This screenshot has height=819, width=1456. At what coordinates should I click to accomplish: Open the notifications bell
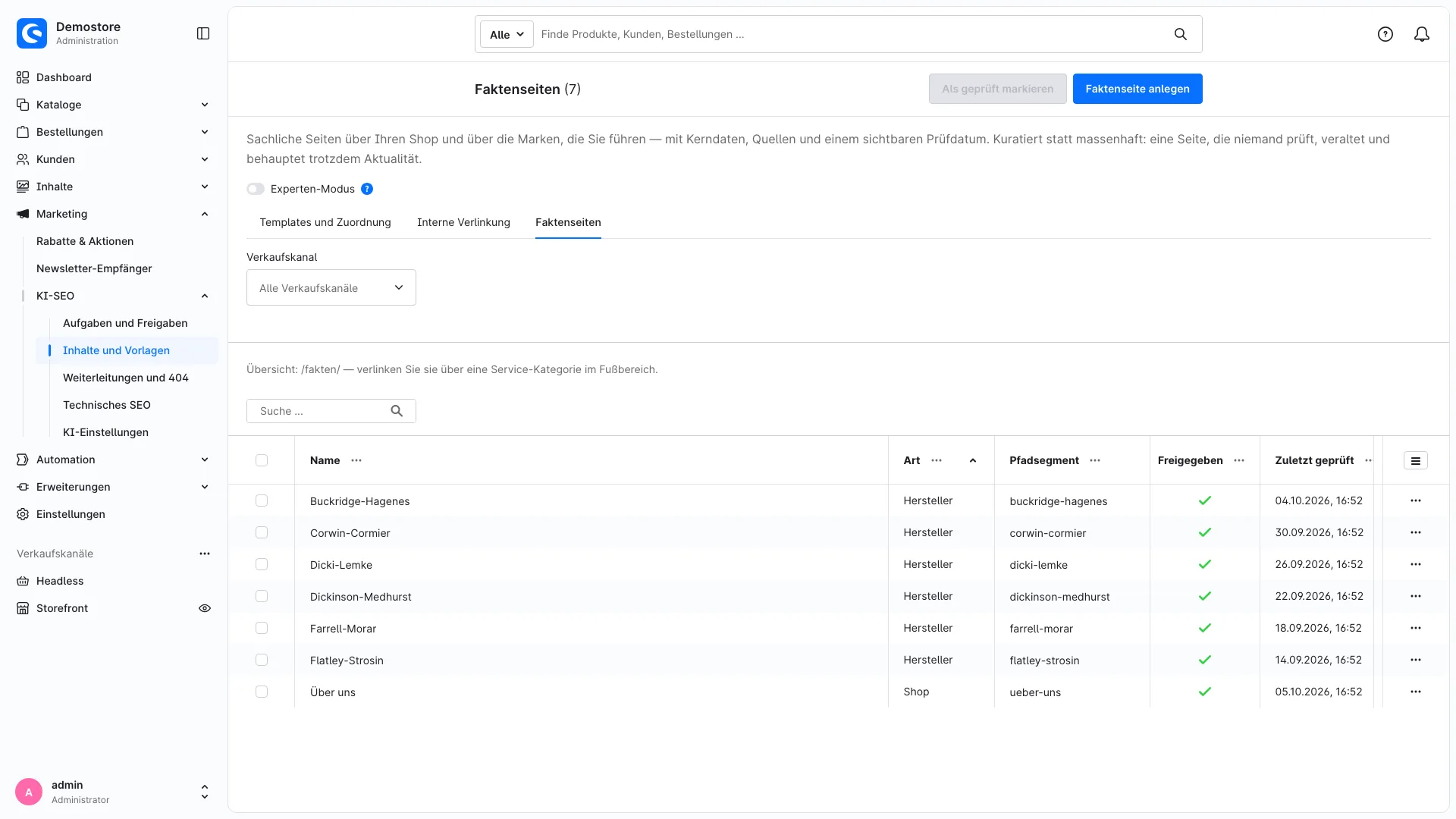coord(1422,34)
